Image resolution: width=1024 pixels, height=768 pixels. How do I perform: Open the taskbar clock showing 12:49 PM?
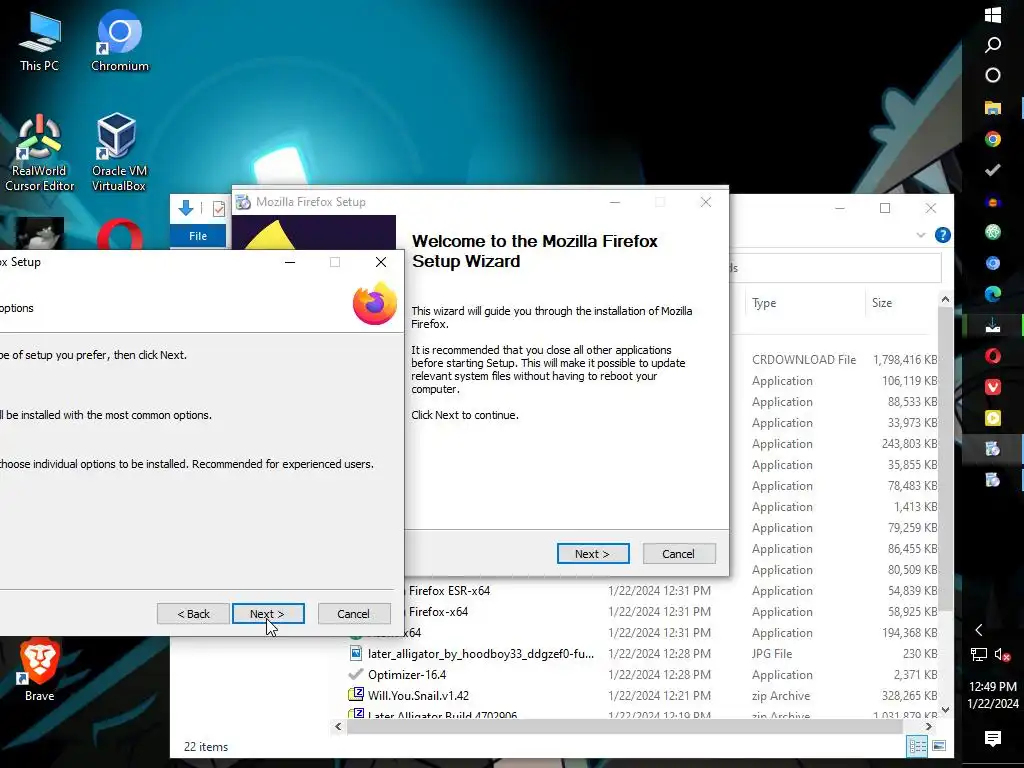pos(993,695)
